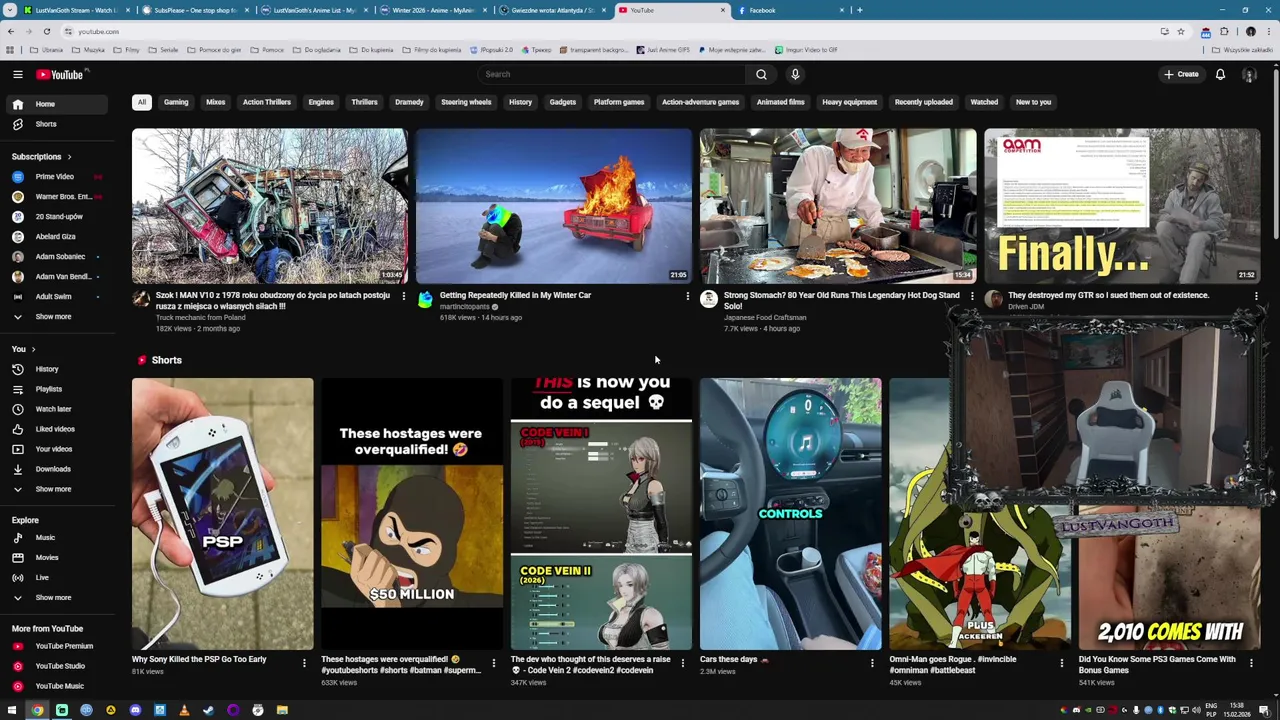The width and height of the screenshot is (1280, 720).
Task: Switch to the Facebook browser tab
Action: click(x=790, y=10)
